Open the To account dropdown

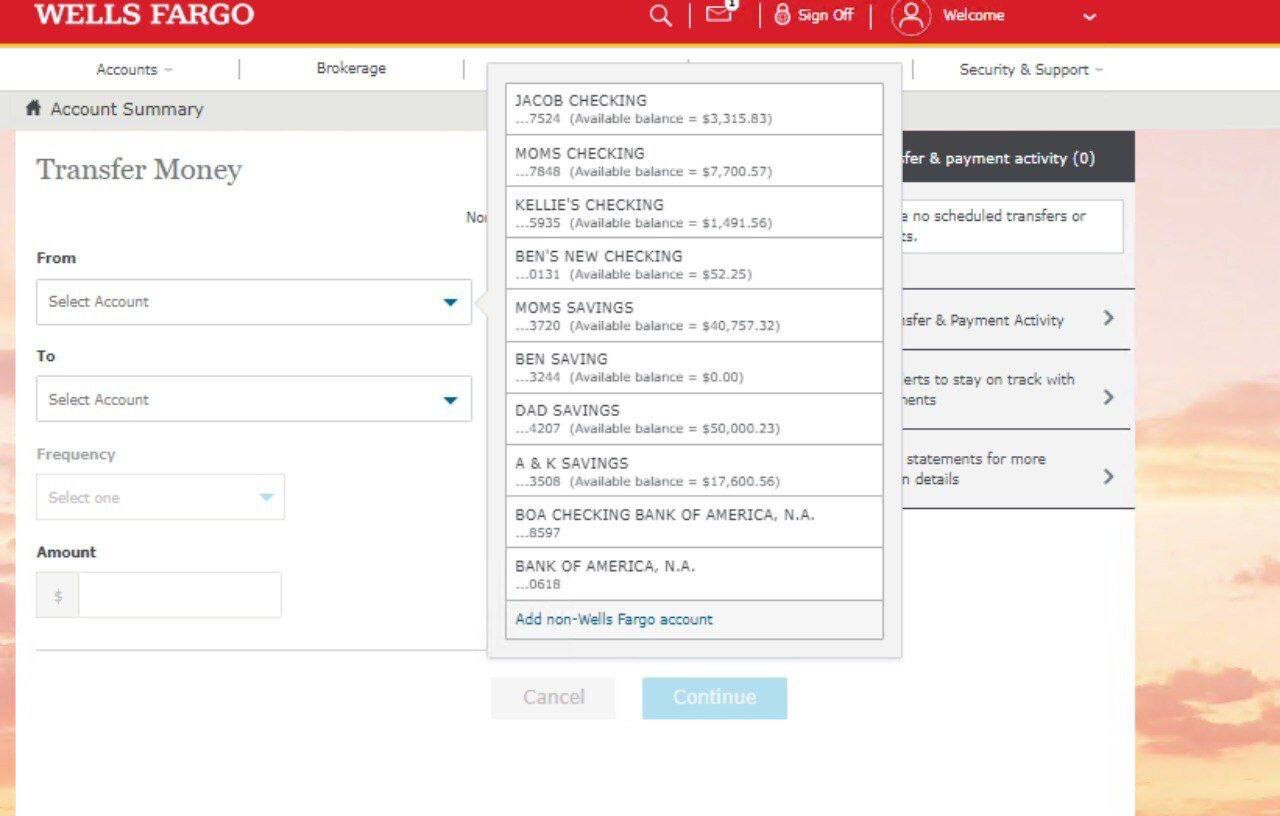[x=254, y=399]
